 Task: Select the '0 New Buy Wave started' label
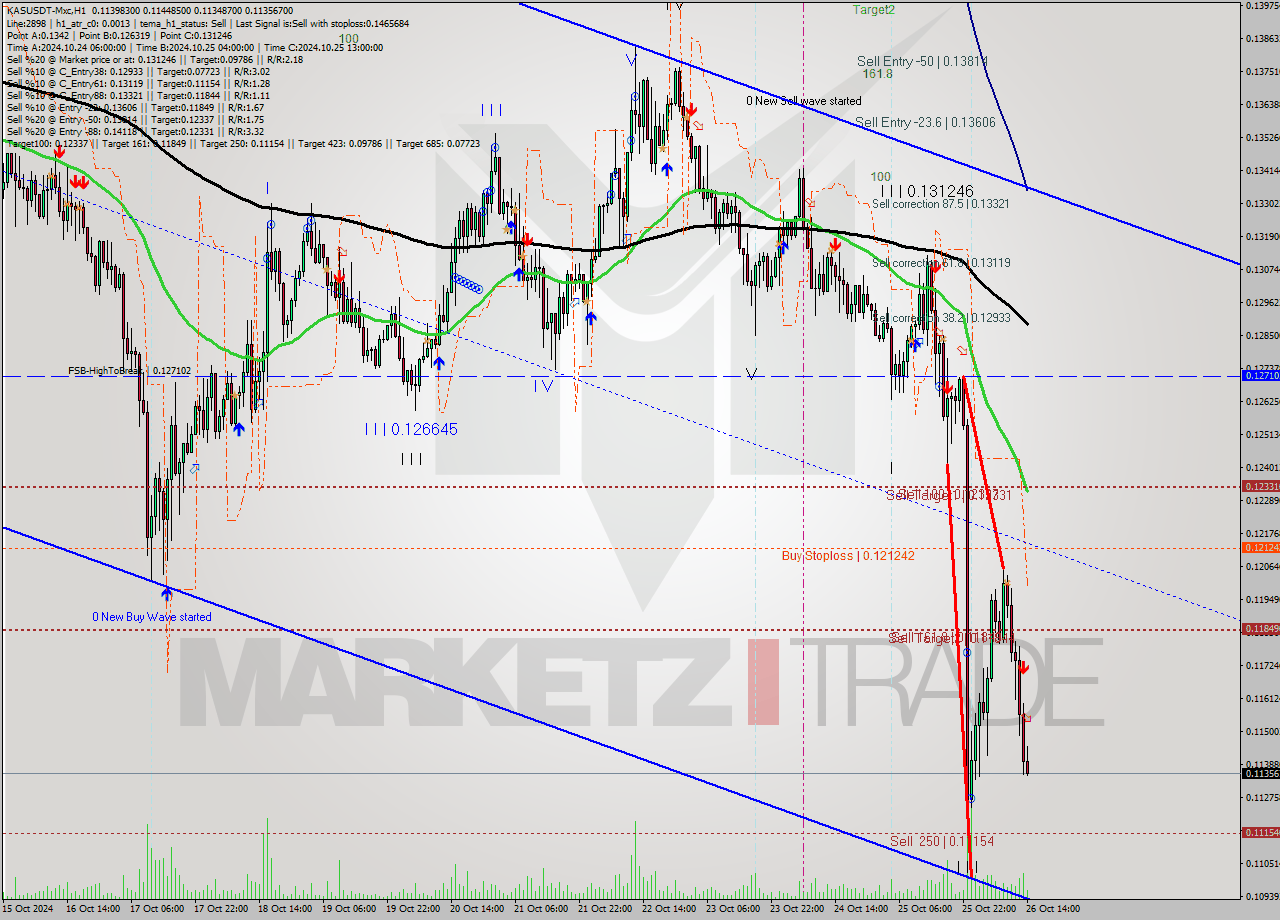click(152, 617)
